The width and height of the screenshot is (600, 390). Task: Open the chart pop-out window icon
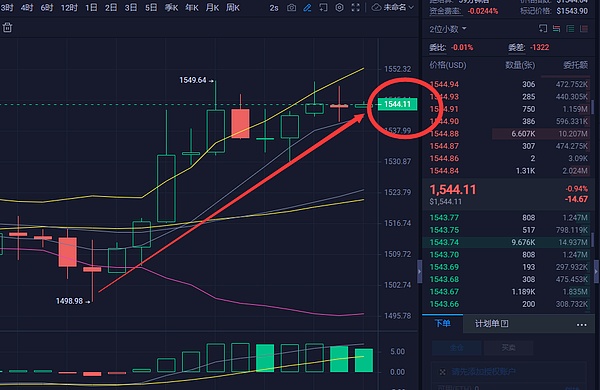click(x=323, y=8)
